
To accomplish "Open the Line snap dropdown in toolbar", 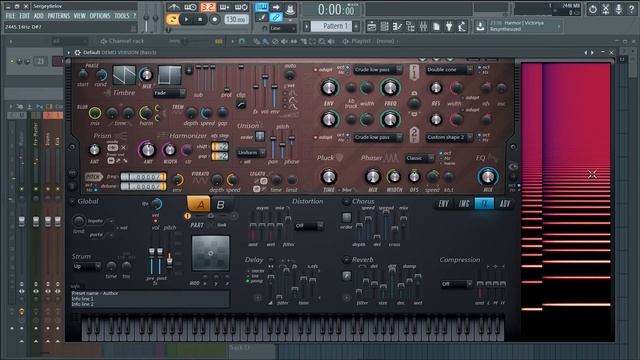I will 282,28.
